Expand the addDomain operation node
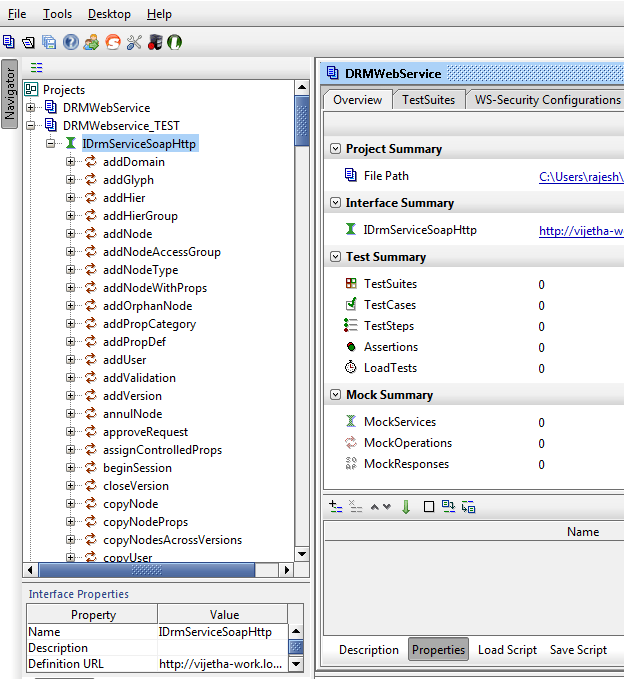 (x=71, y=162)
